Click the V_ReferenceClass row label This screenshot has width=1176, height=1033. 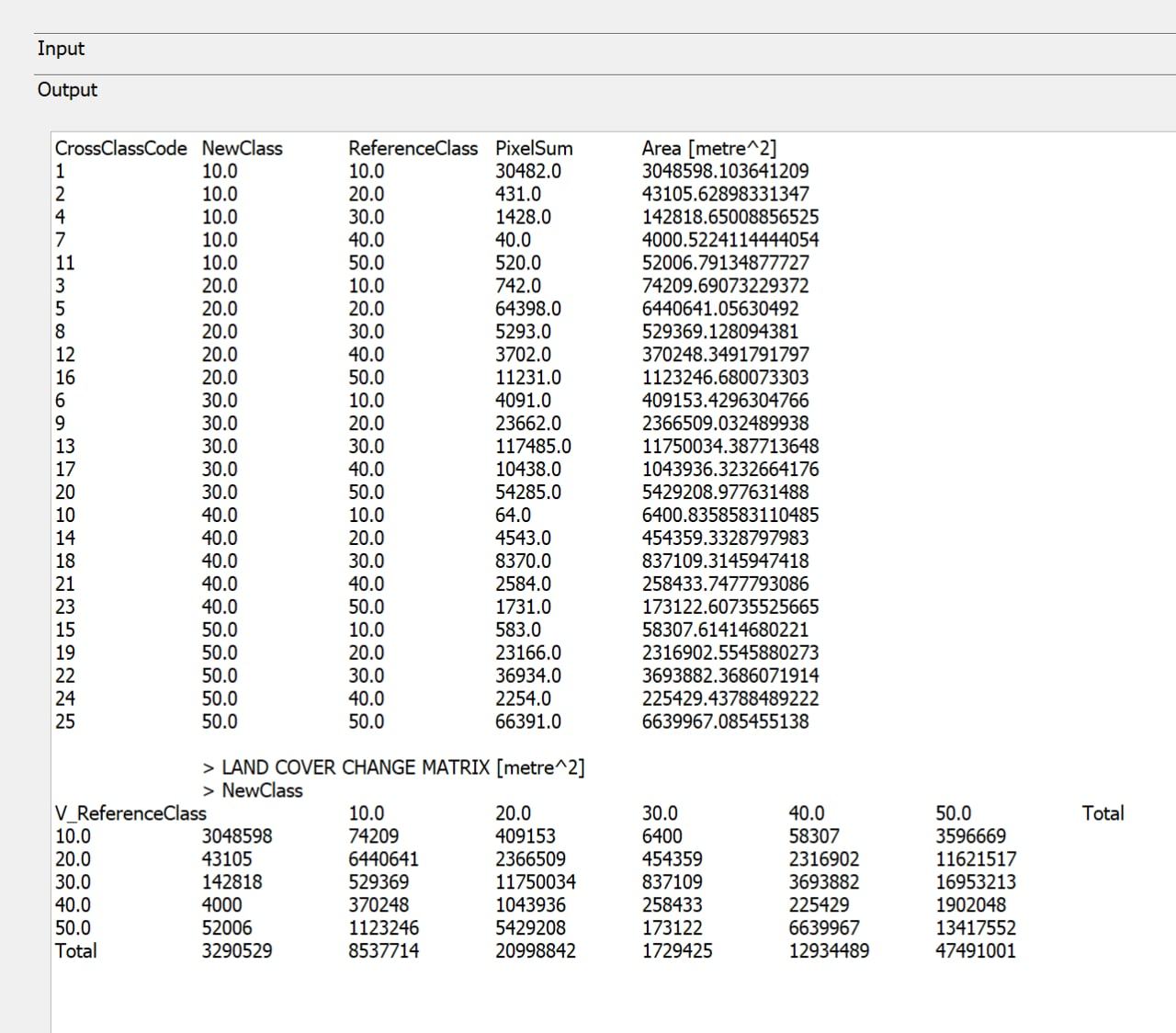point(130,813)
